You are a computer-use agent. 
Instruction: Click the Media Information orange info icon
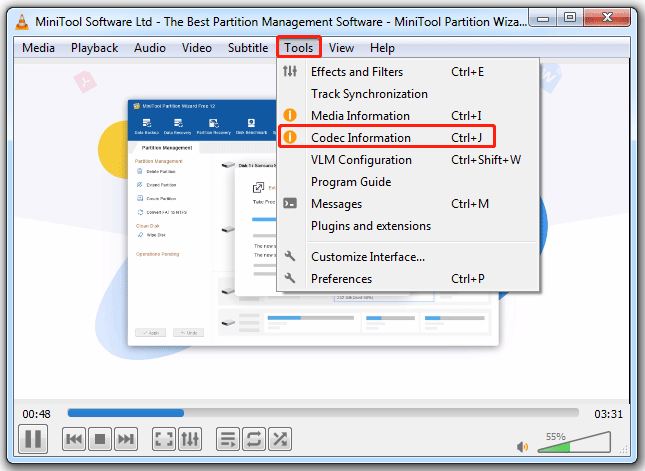tap(290, 115)
